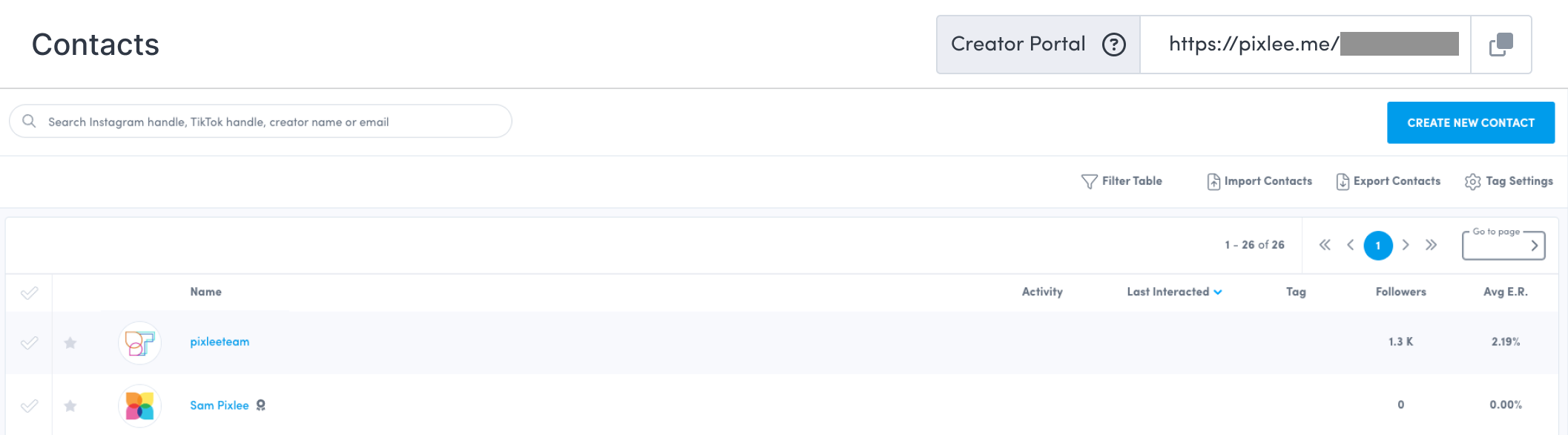Click the Sam Pixlee avatar thumbnail
This screenshot has height=435, width=1568.
[139, 405]
